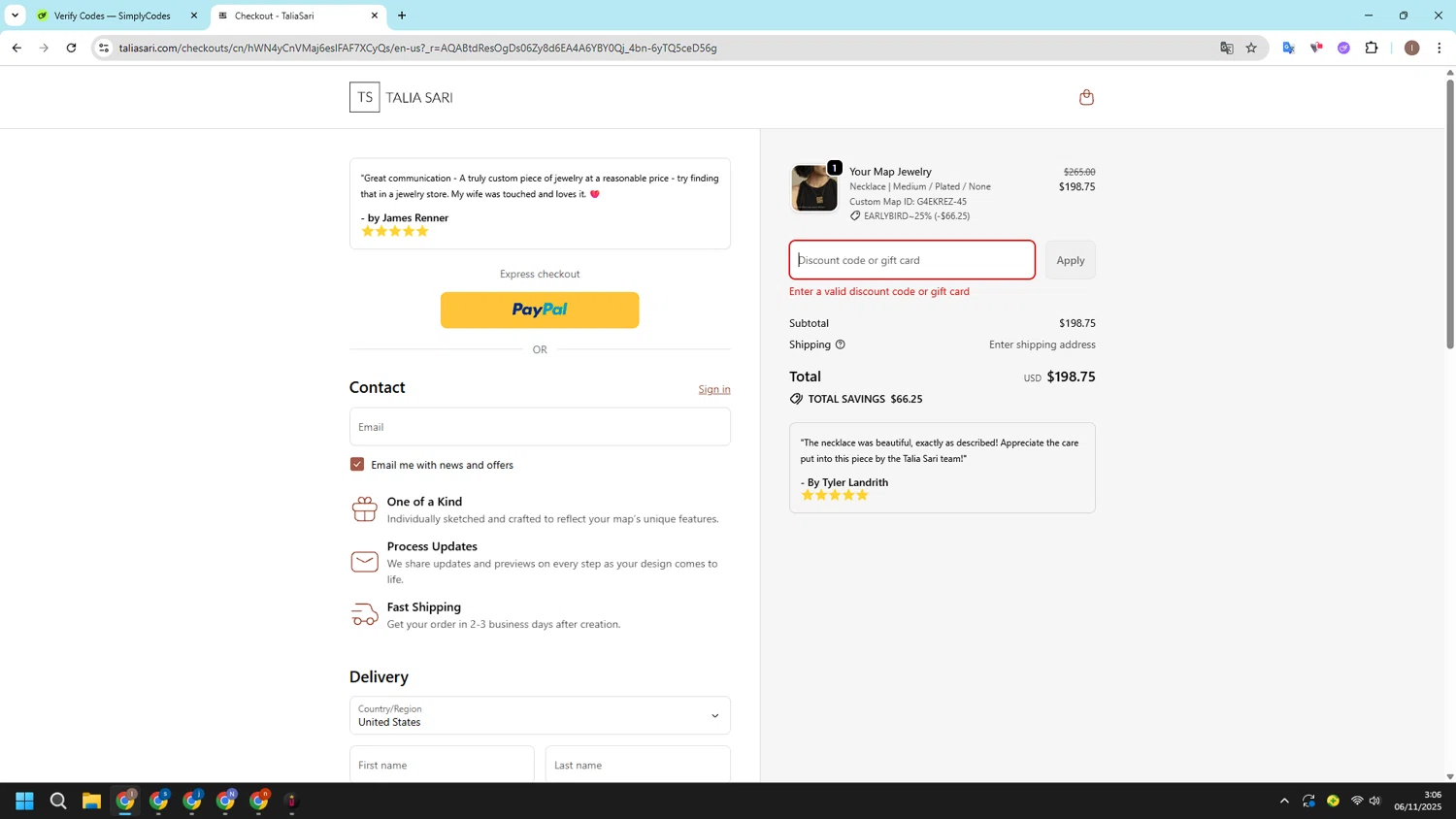This screenshot has height=819, width=1456.
Task: Click the browser address bar URL
Action: 417,48
